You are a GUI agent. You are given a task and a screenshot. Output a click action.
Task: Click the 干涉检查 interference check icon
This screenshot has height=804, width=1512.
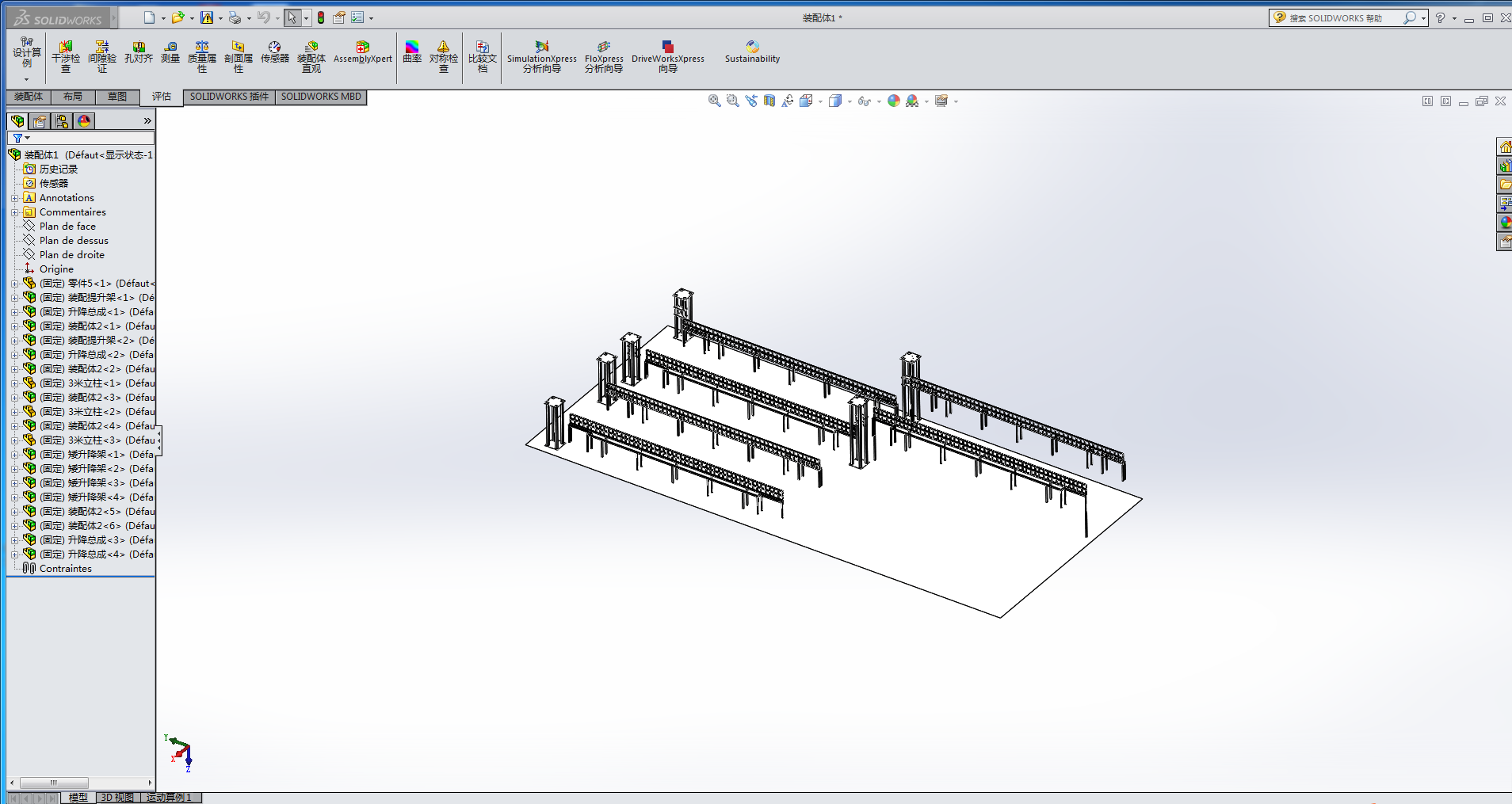pyautogui.click(x=66, y=56)
